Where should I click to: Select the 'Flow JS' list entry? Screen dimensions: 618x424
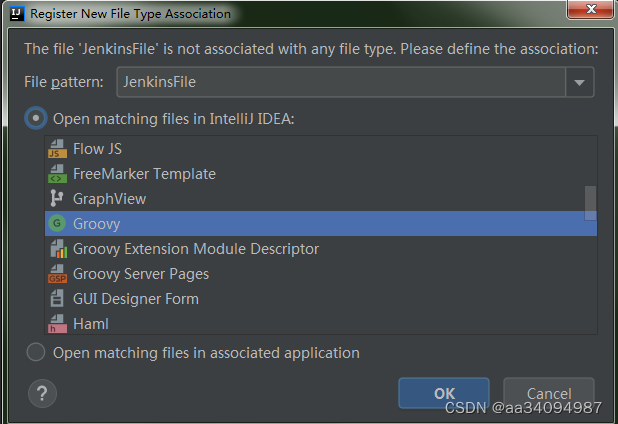[321, 149]
